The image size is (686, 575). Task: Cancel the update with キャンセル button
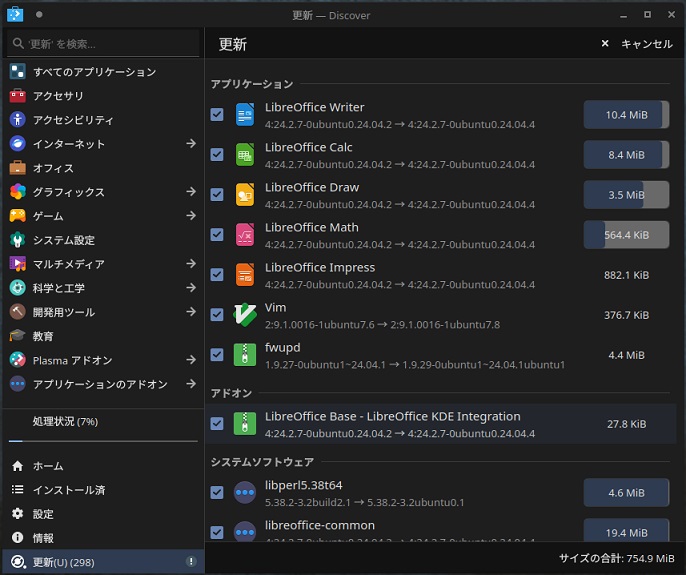pos(637,44)
